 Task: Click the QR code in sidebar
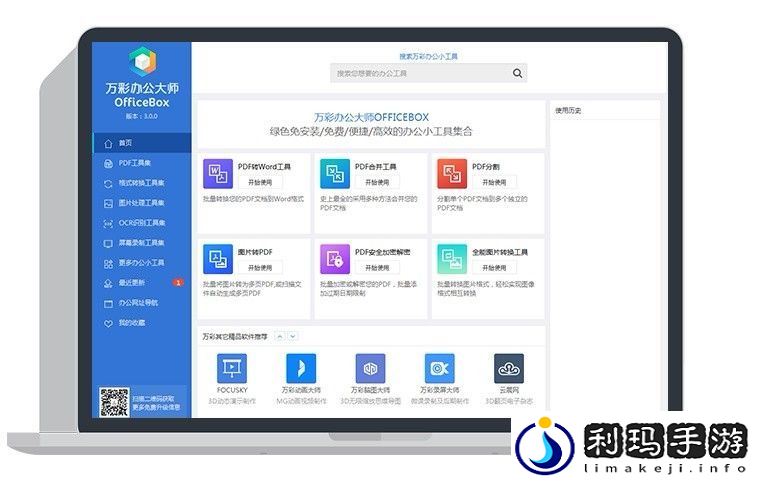(x=114, y=402)
